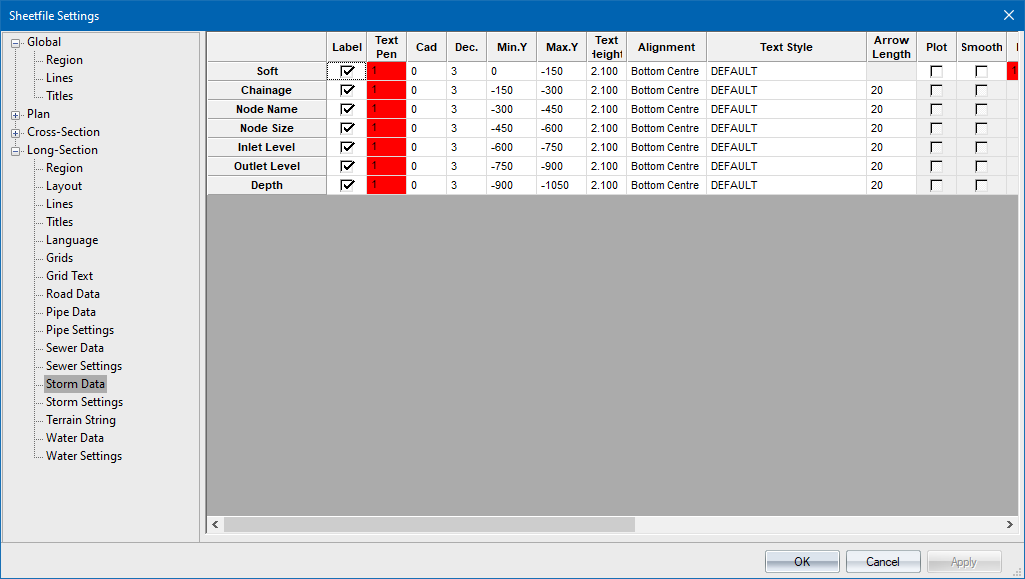Open Water Settings in the tree
Screen dimensions: 1025x579
(84, 456)
